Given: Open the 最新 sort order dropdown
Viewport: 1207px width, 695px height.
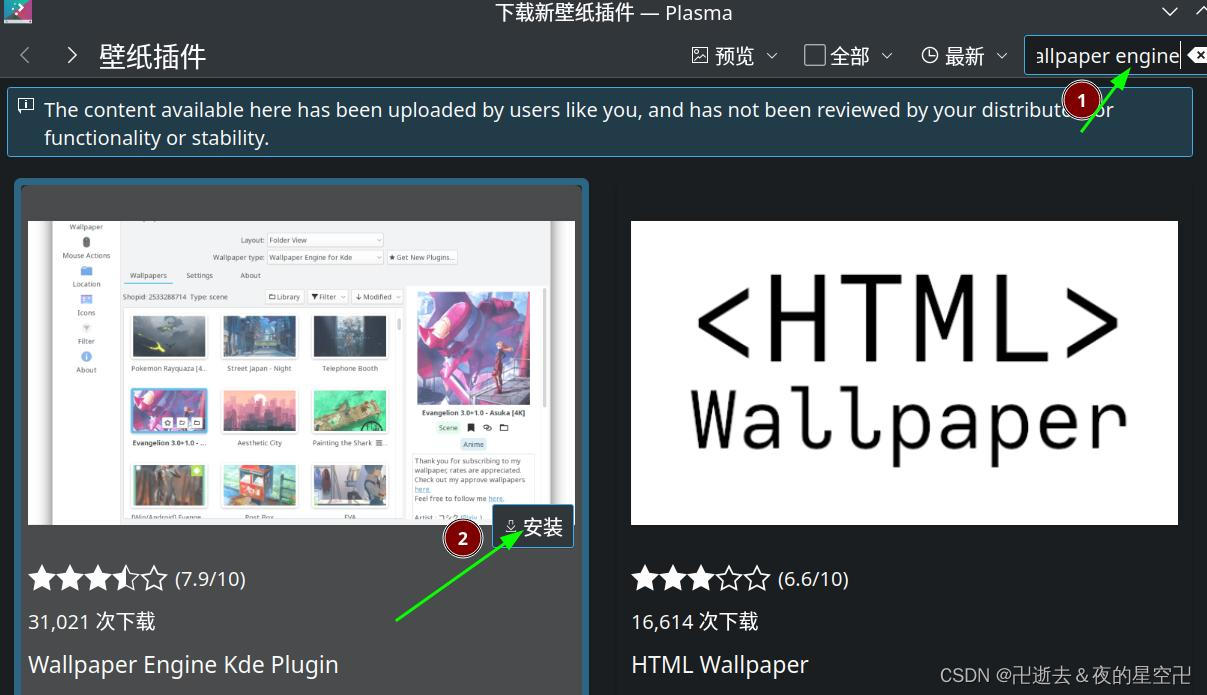Looking at the screenshot, I should click(x=964, y=56).
